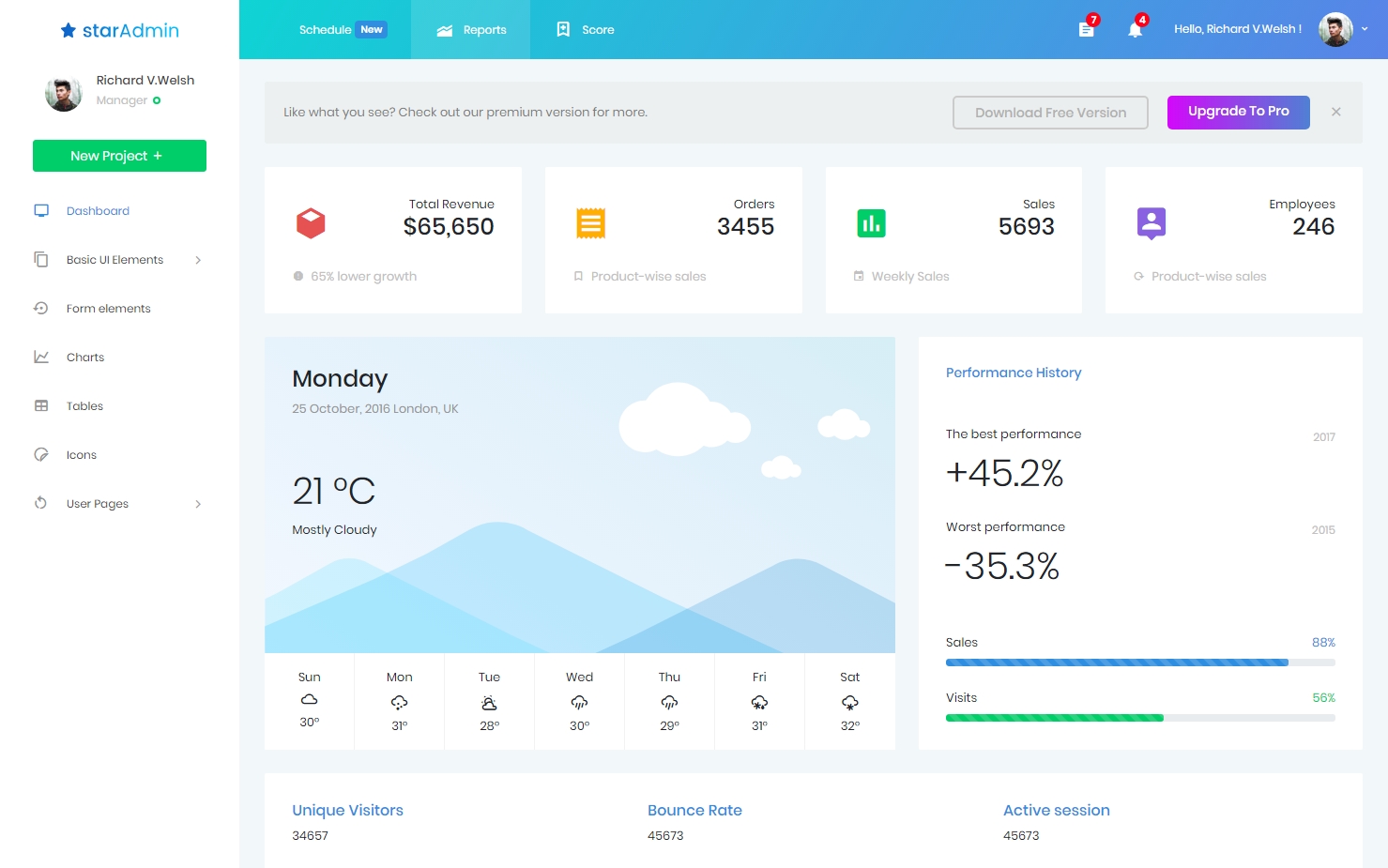Image resolution: width=1388 pixels, height=868 pixels.
Task: Click the notification bell icon
Action: pos(1135,29)
